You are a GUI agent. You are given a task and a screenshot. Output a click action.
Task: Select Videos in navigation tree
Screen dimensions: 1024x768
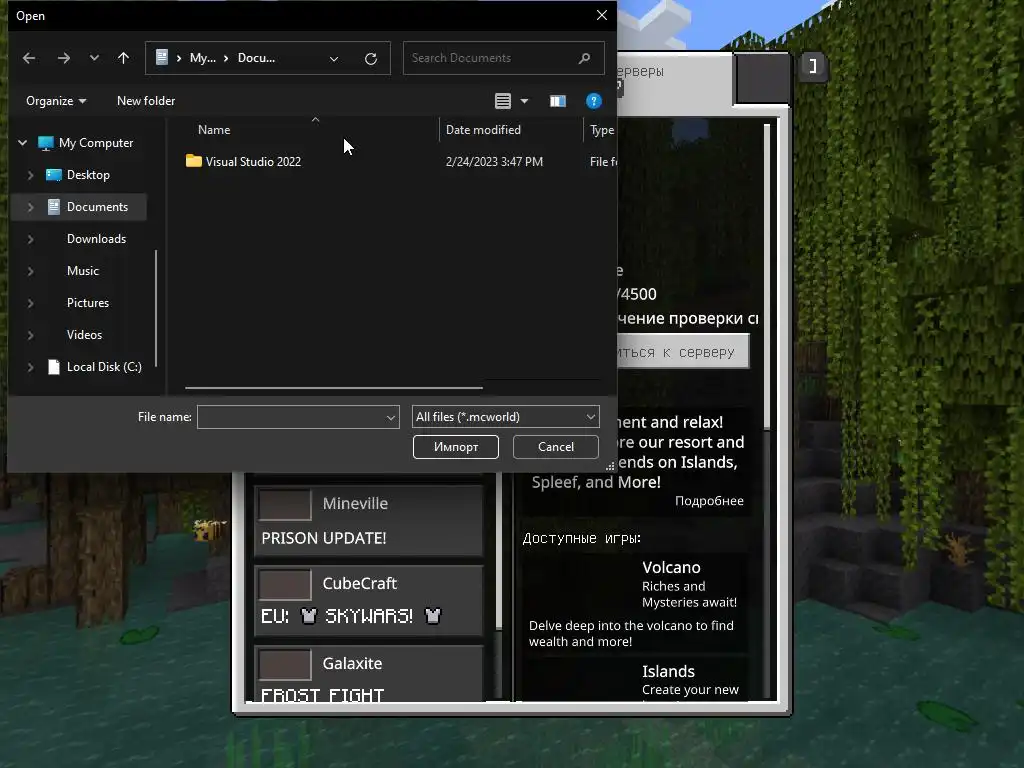coord(84,334)
